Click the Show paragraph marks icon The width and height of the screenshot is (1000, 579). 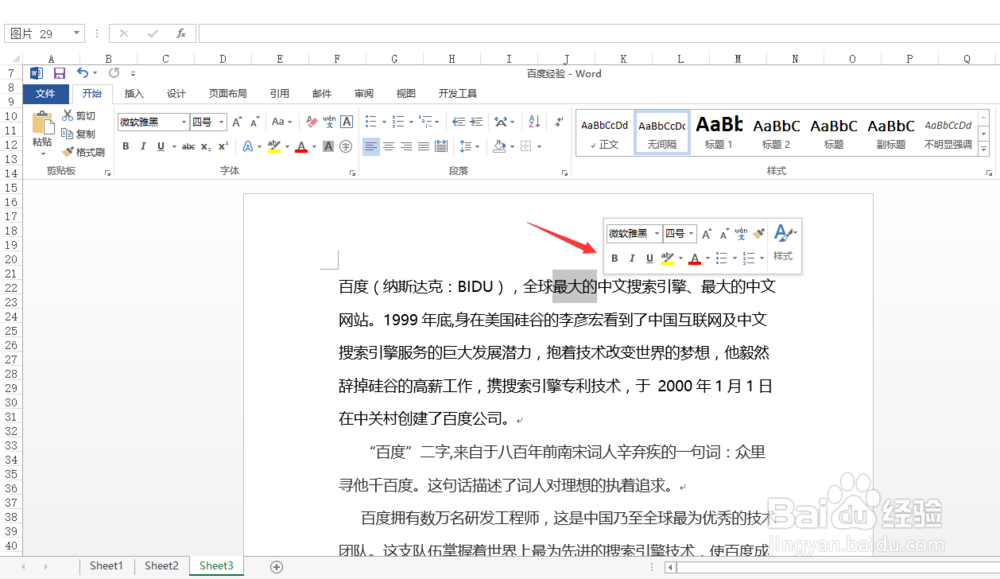(559, 121)
